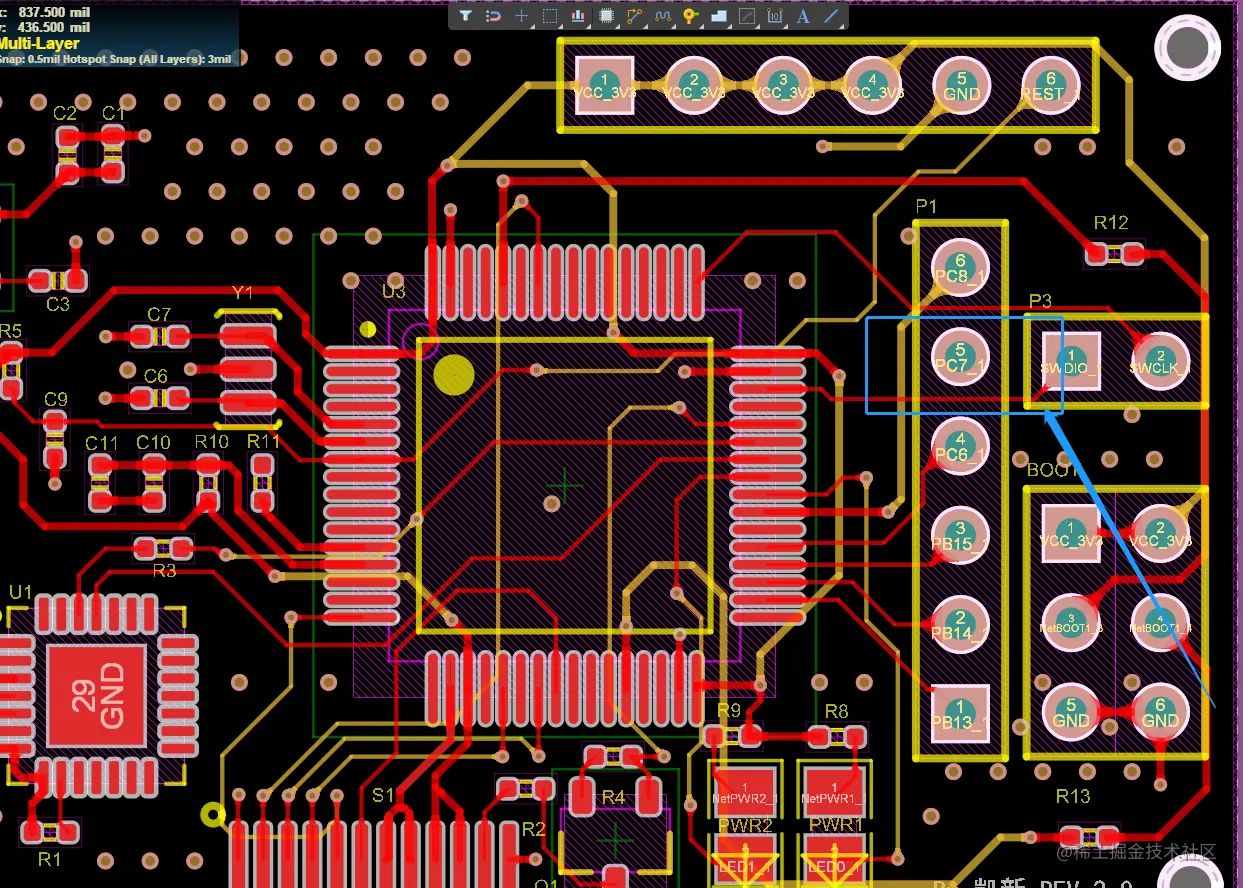Screen dimensions: 1243x888
Task: Select the PB15 pad on P1
Action: [x=961, y=536]
